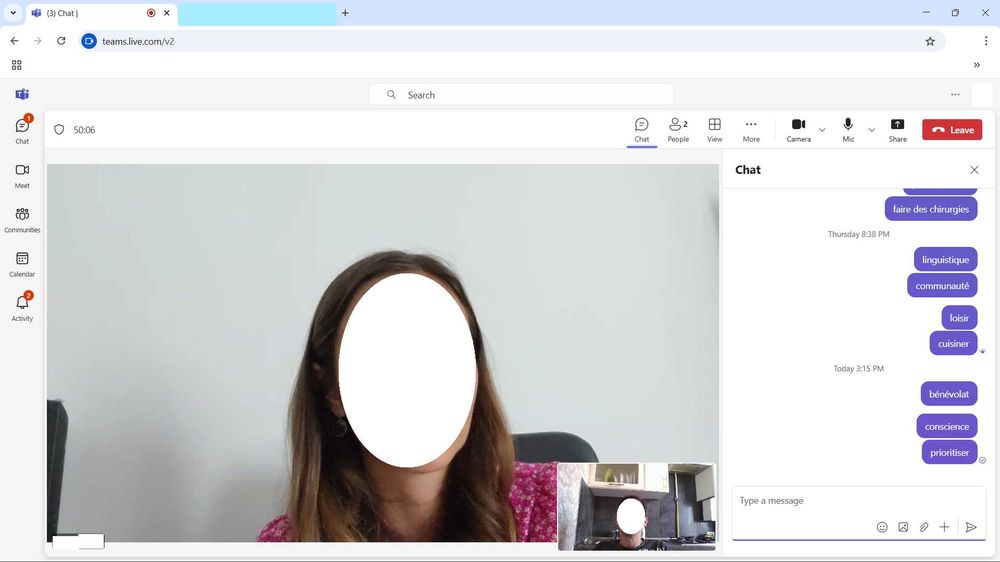The height and width of the screenshot is (562, 1000).
Task: Show the People participants list
Action: click(678, 130)
